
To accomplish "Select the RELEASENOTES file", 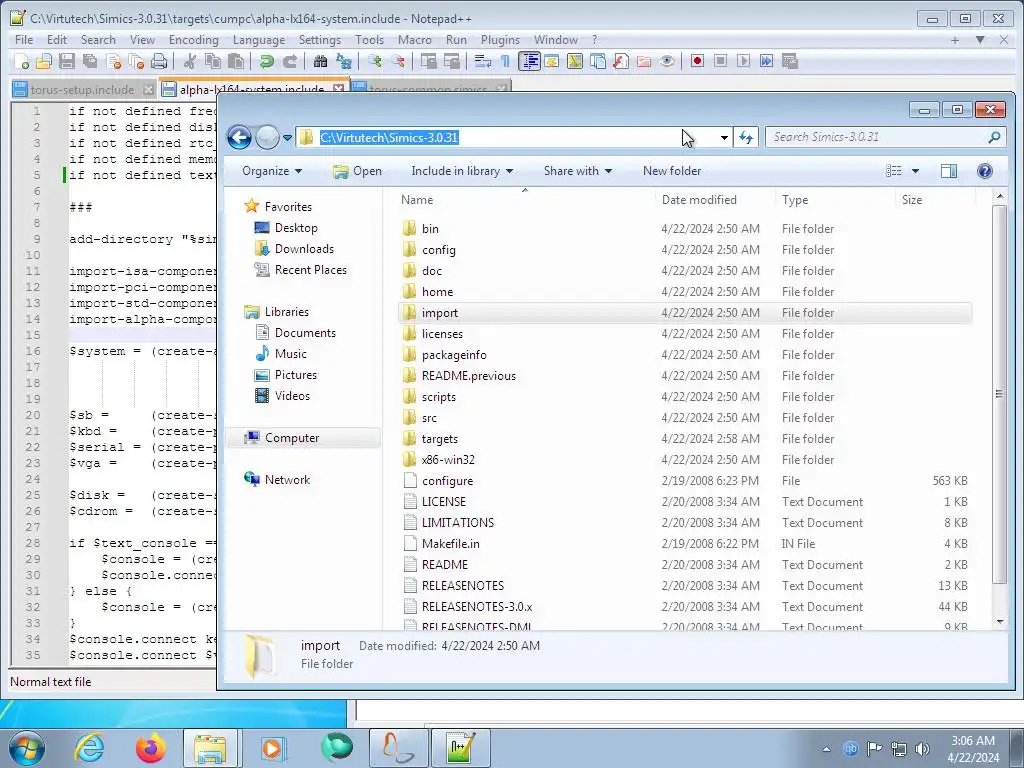I will [462, 586].
